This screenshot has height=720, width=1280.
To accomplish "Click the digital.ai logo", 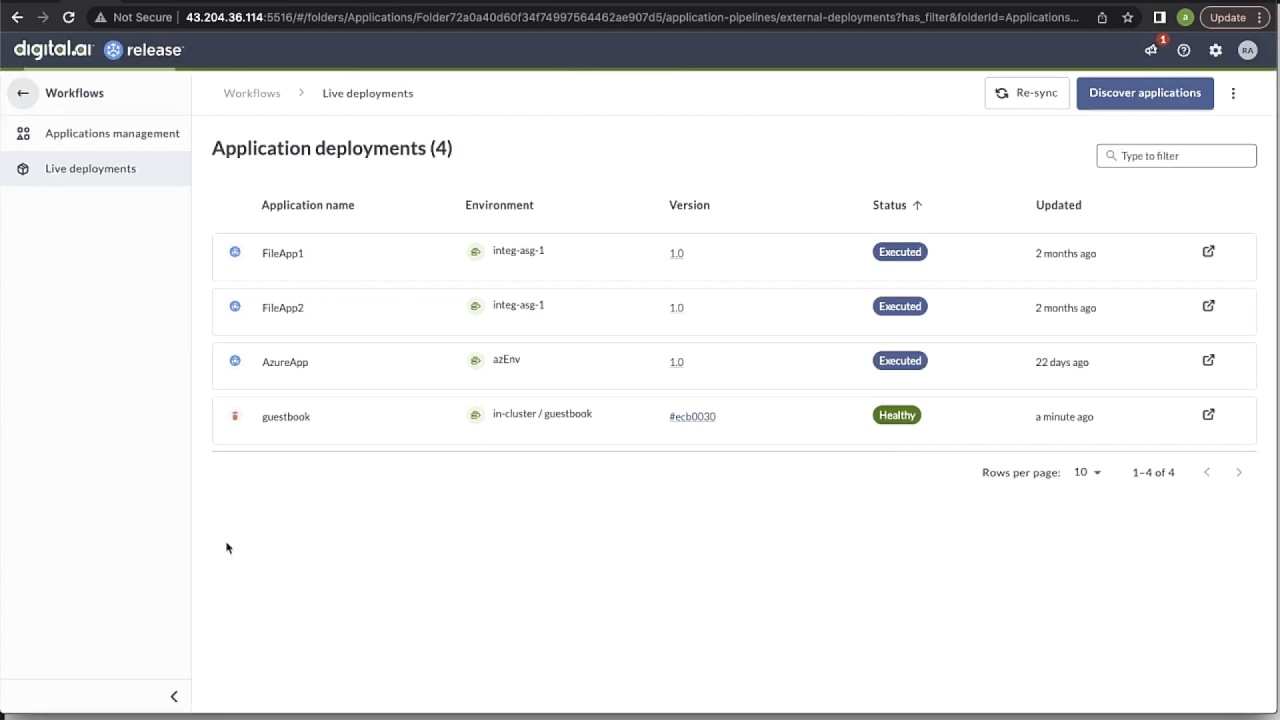I will point(53,49).
